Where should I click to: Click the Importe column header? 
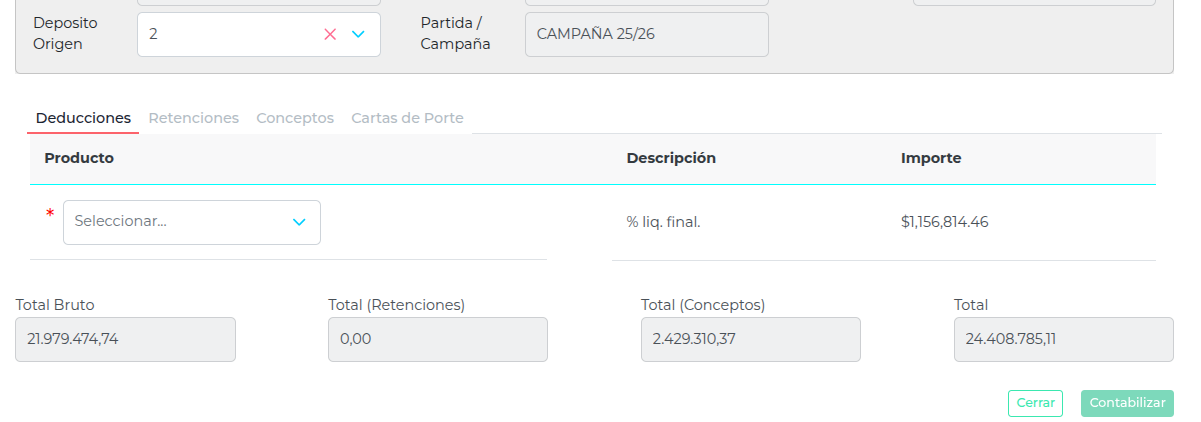pyautogui.click(x=931, y=158)
